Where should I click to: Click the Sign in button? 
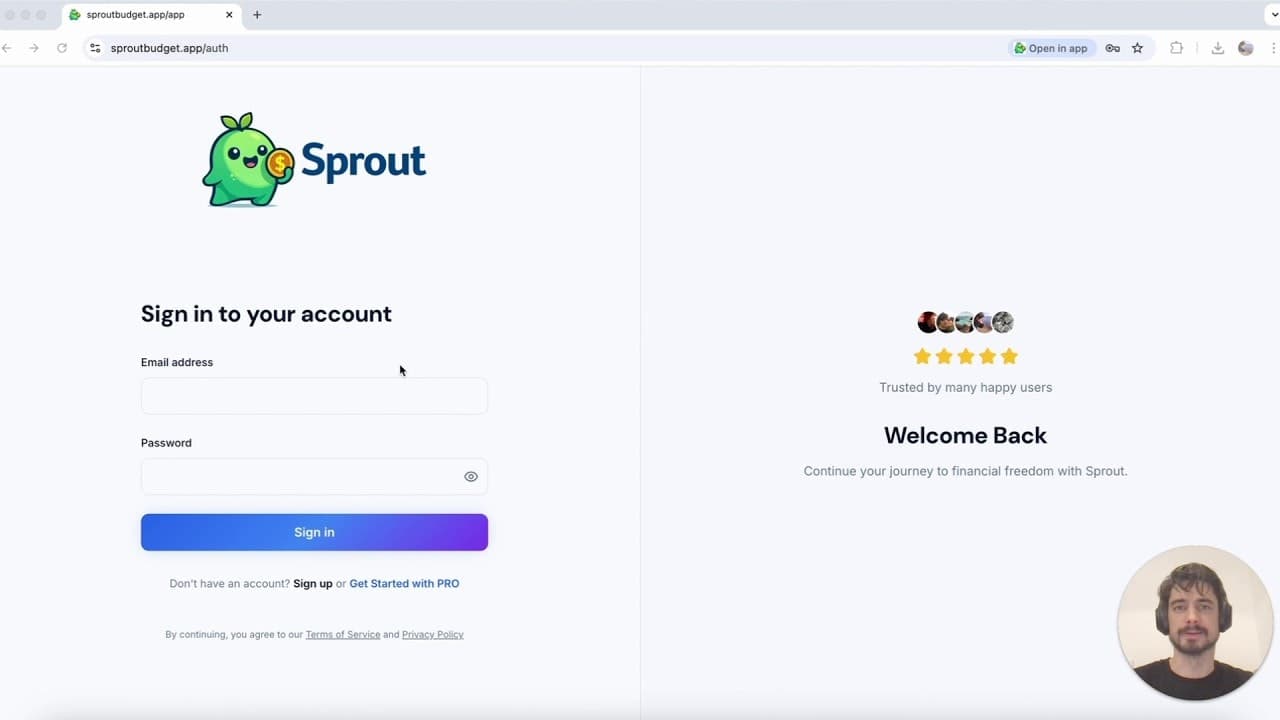point(314,531)
